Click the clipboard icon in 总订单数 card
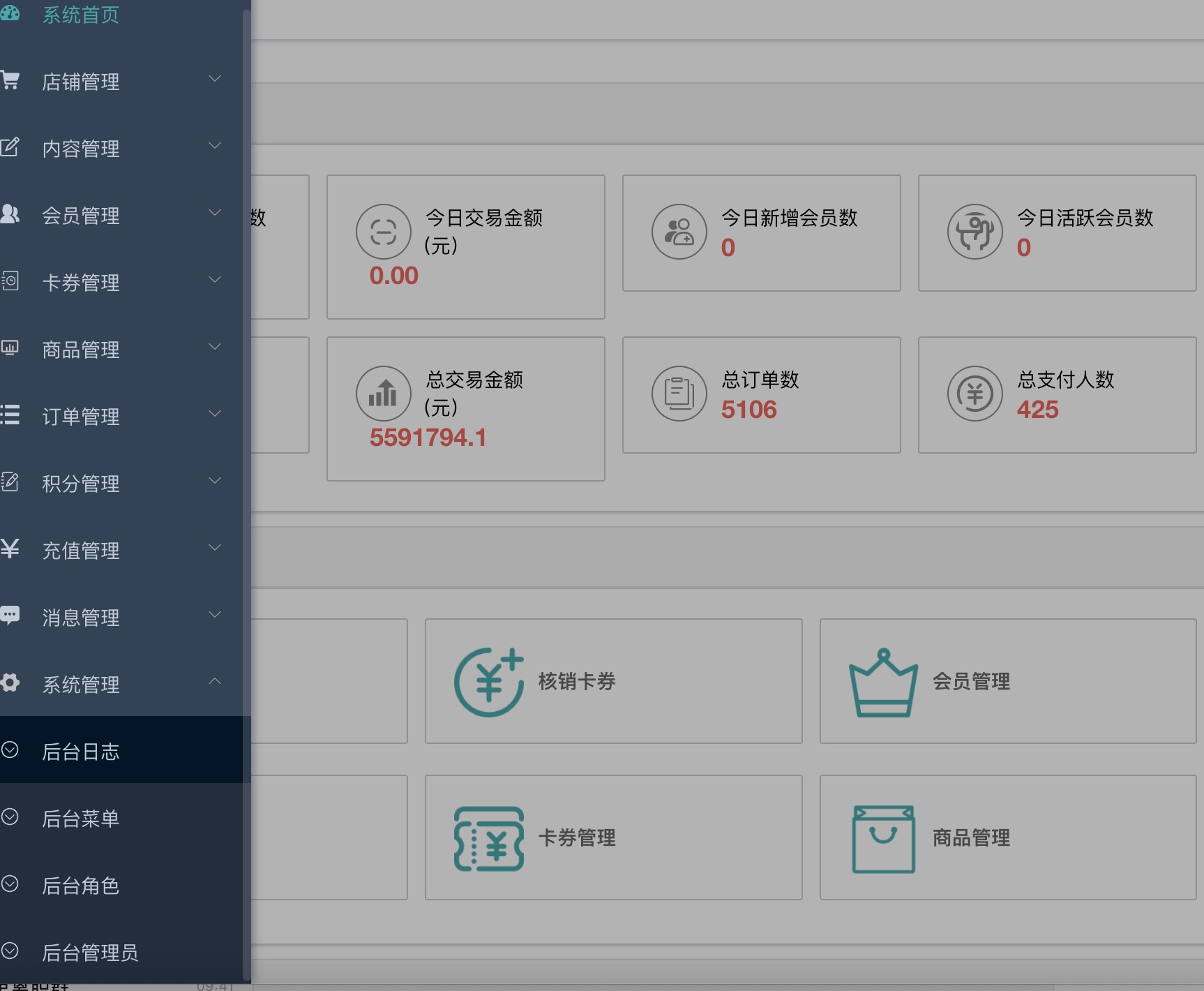 (679, 394)
